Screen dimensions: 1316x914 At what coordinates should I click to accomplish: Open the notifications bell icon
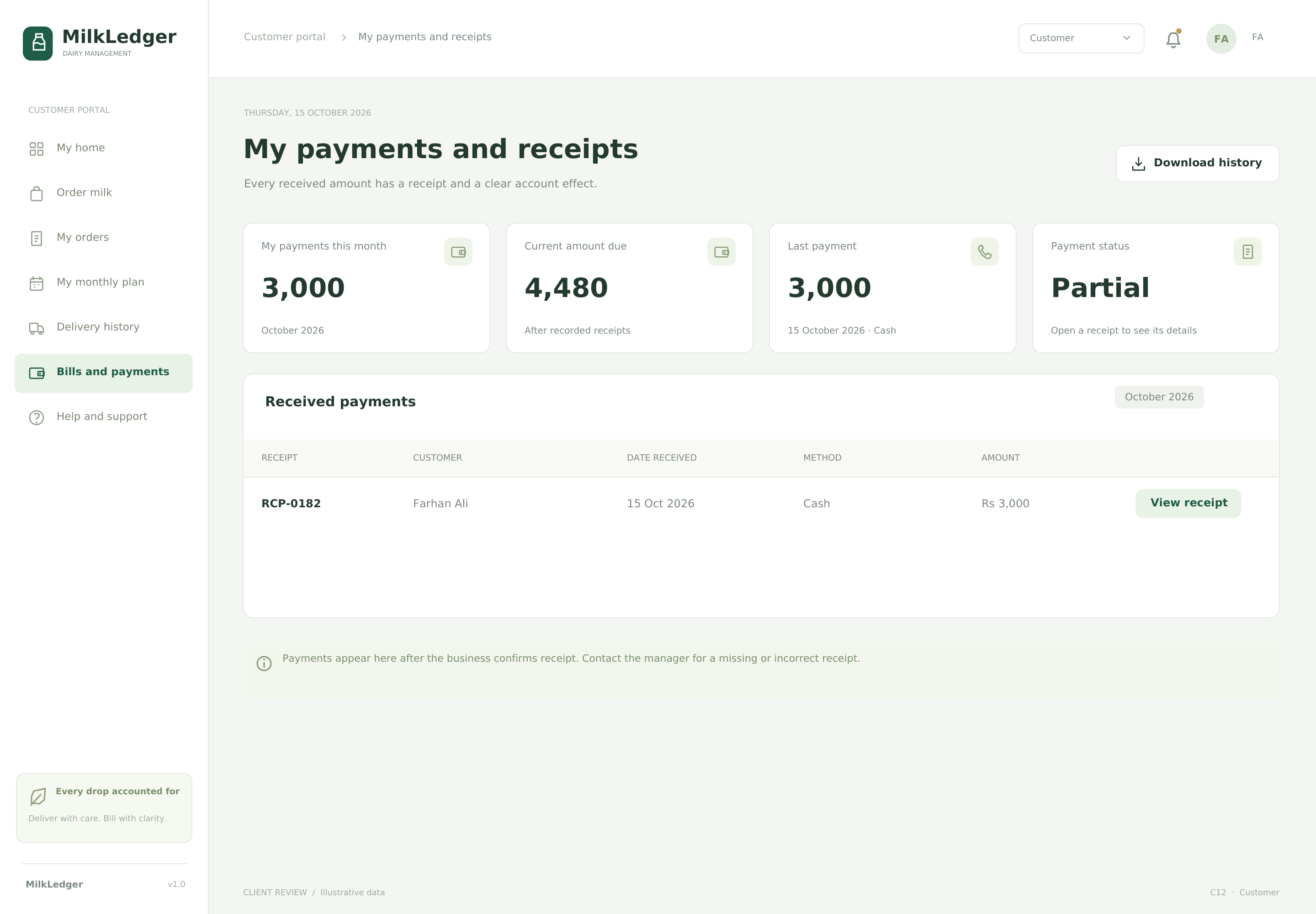pos(1173,39)
